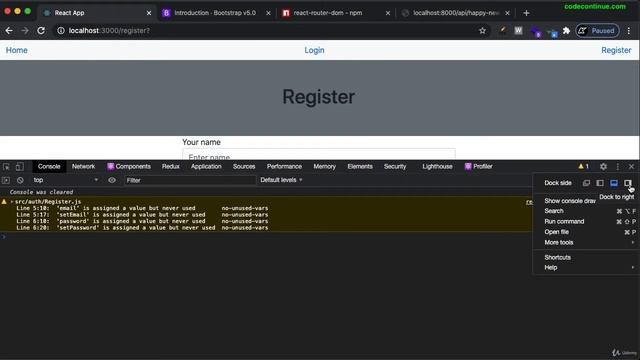Open the Default levels dropdown
Viewport: 640px width, 360px height.
coord(281,180)
